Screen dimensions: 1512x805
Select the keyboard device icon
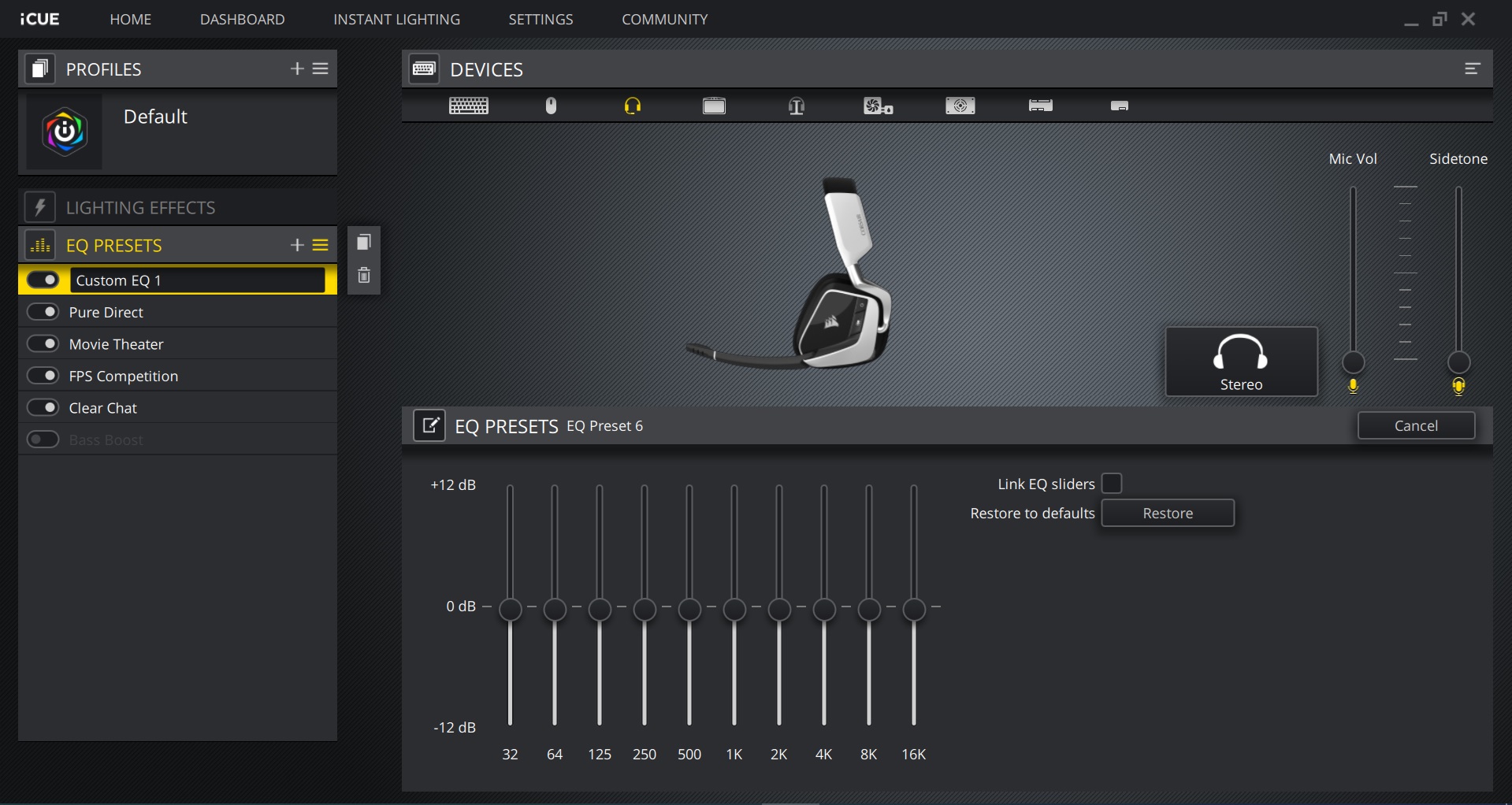468,106
